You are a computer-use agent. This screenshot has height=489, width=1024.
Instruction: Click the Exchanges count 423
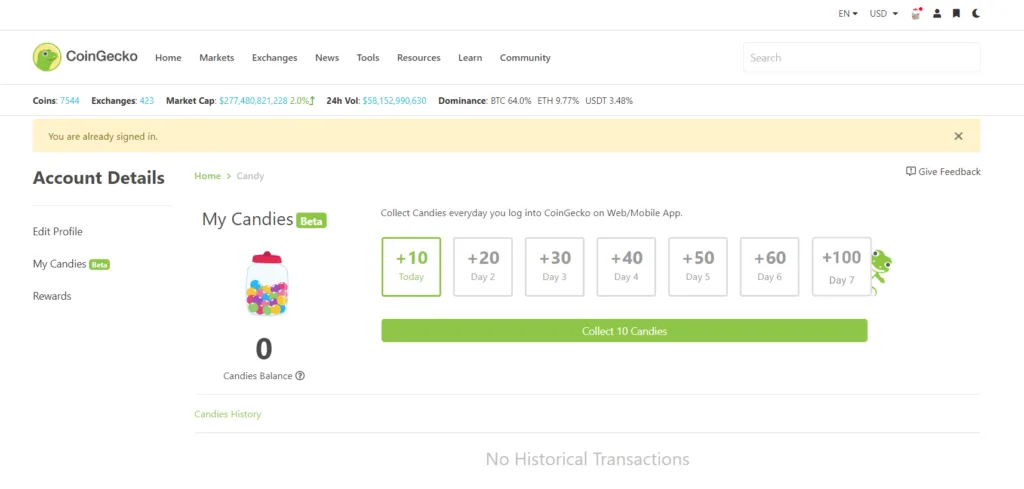coord(147,101)
